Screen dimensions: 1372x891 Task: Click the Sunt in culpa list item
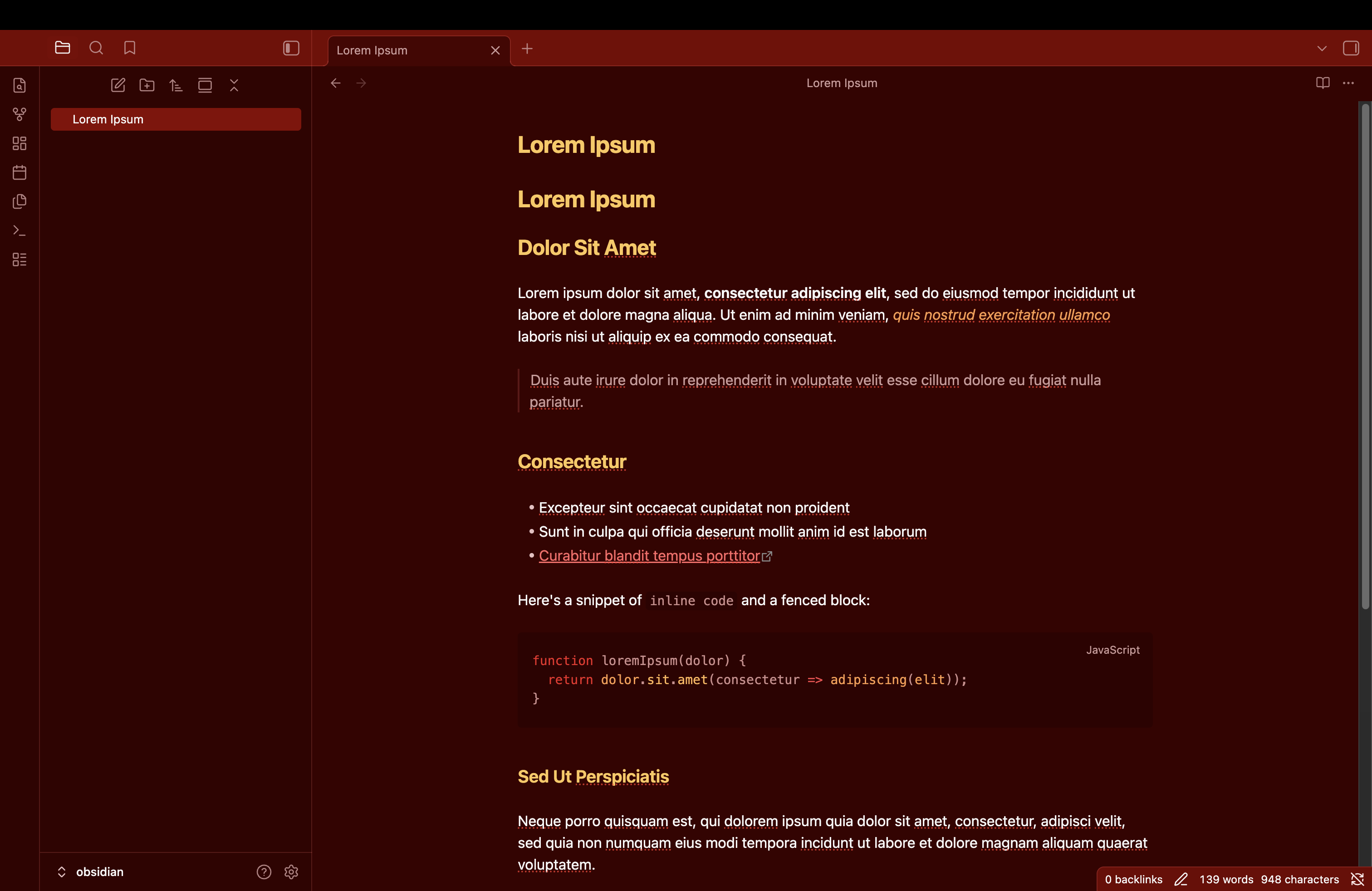[x=733, y=531]
